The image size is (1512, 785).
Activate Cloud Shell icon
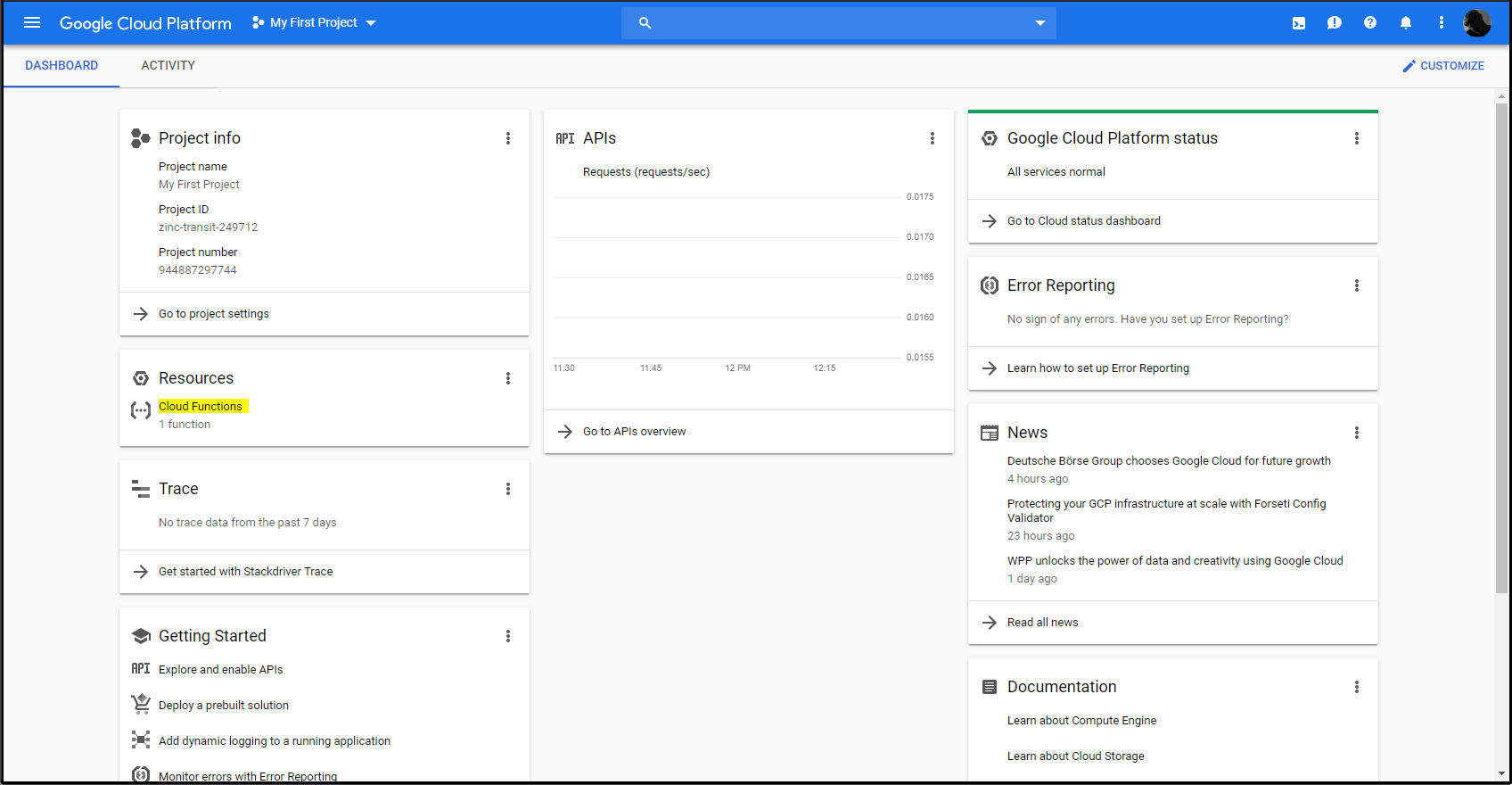(x=1299, y=23)
